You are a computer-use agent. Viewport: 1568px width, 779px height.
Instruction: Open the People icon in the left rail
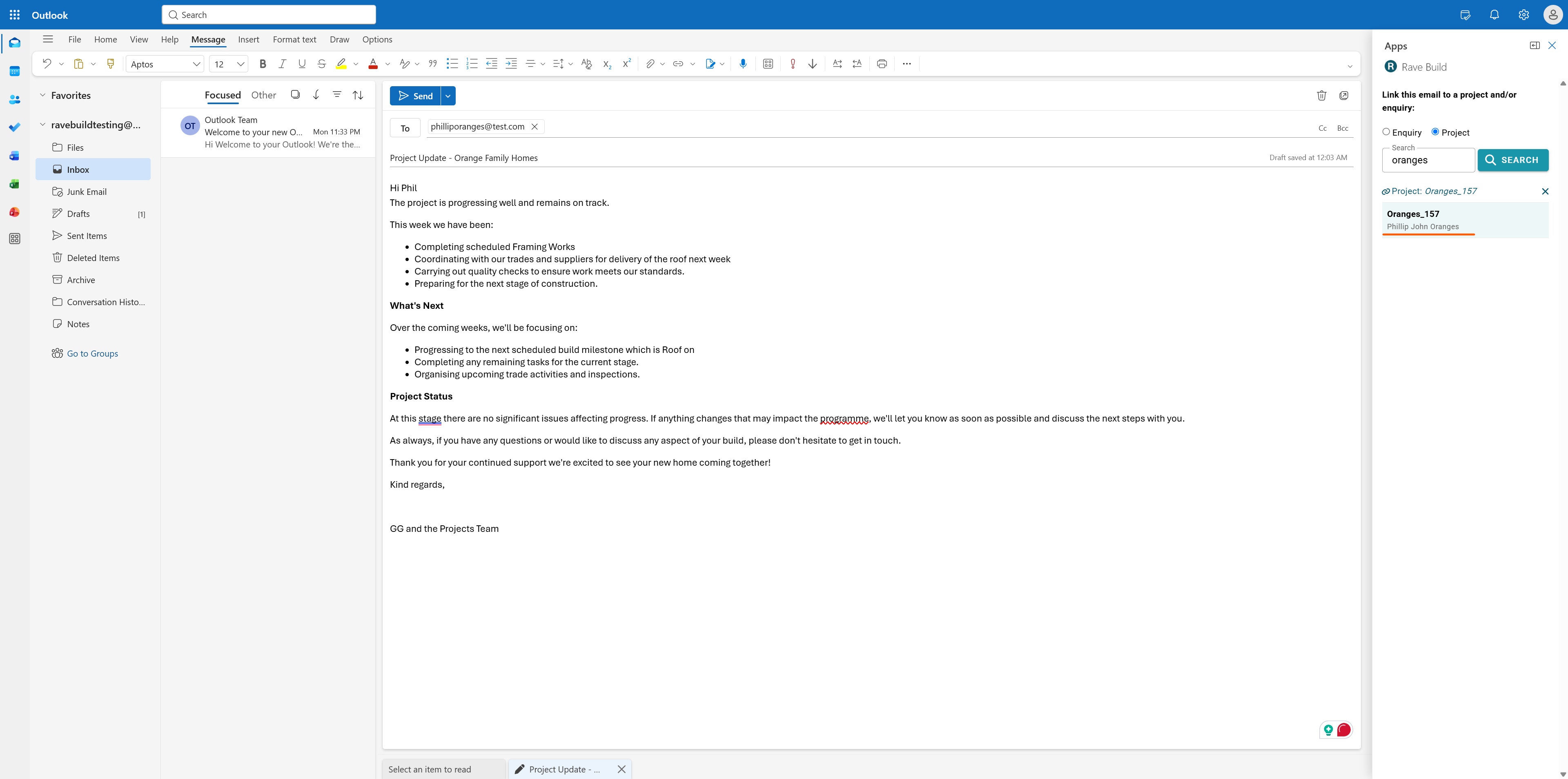click(x=15, y=99)
